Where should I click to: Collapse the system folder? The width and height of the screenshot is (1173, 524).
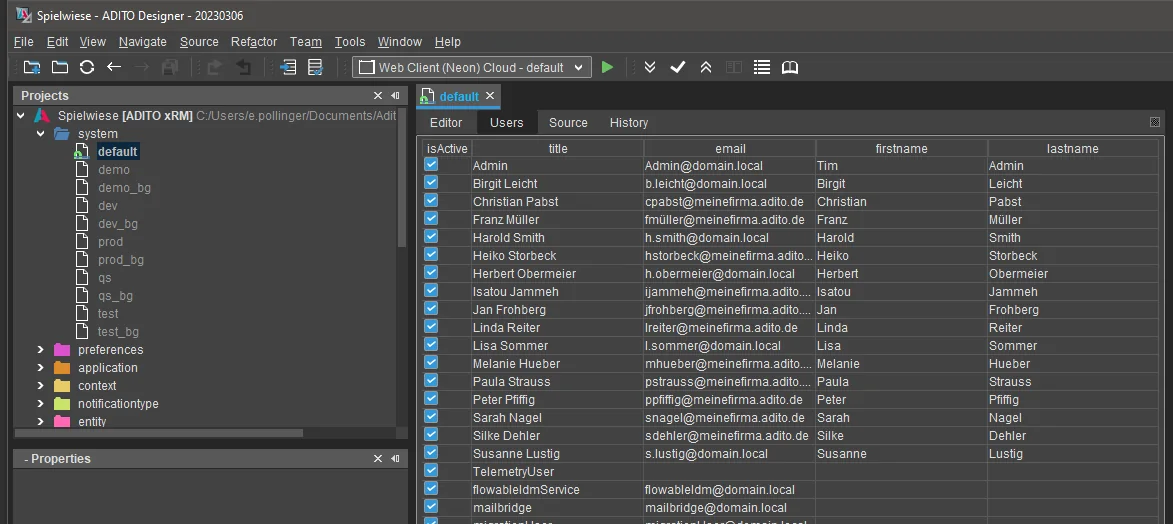pyautogui.click(x=41, y=134)
